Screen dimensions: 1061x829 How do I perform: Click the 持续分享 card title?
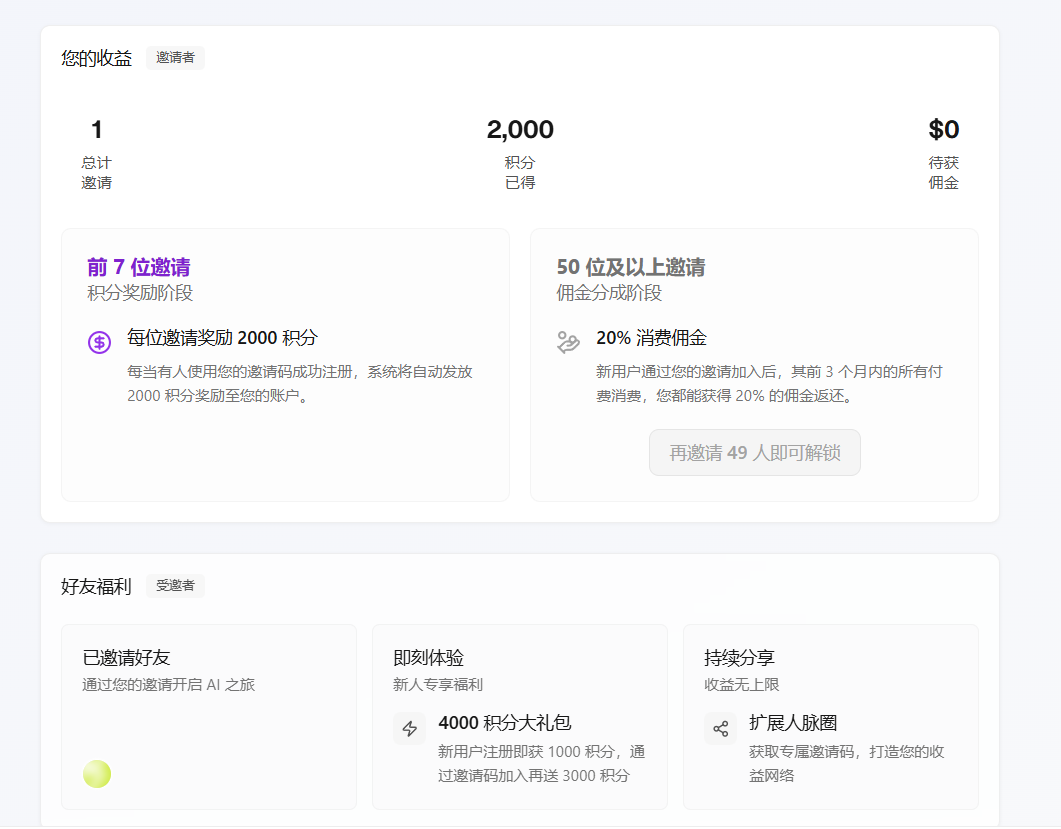pyautogui.click(x=739, y=658)
